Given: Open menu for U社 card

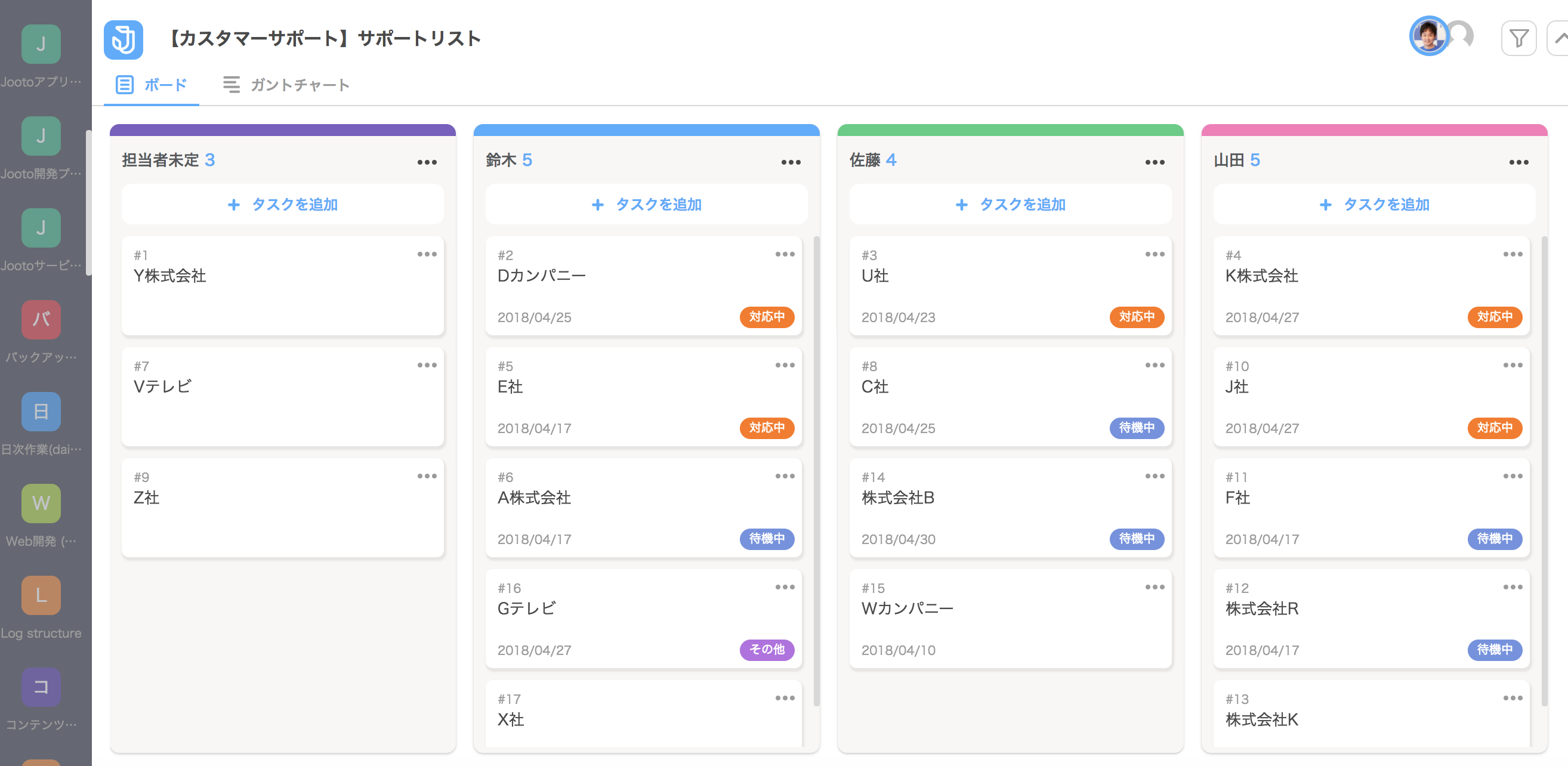Looking at the screenshot, I should 1155,254.
